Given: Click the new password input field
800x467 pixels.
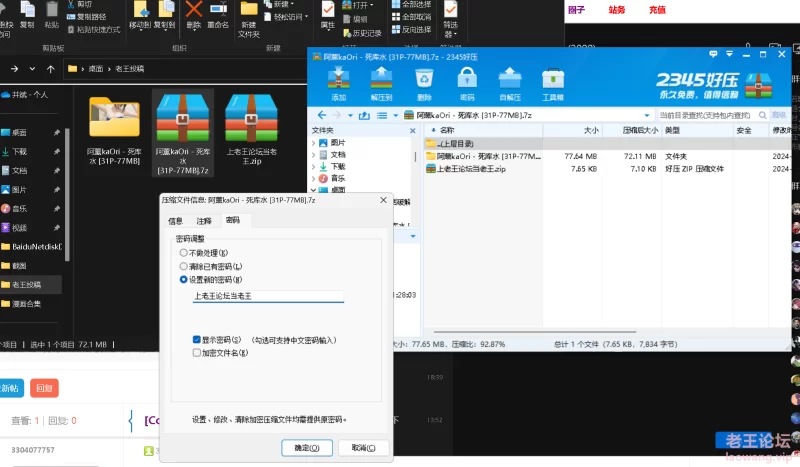Looking at the screenshot, I should pos(268,296).
